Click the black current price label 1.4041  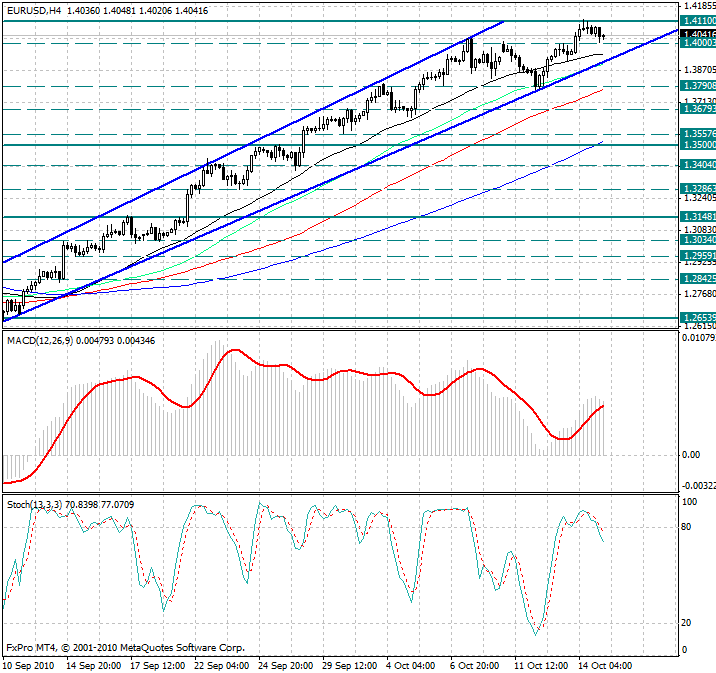click(698, 34)
